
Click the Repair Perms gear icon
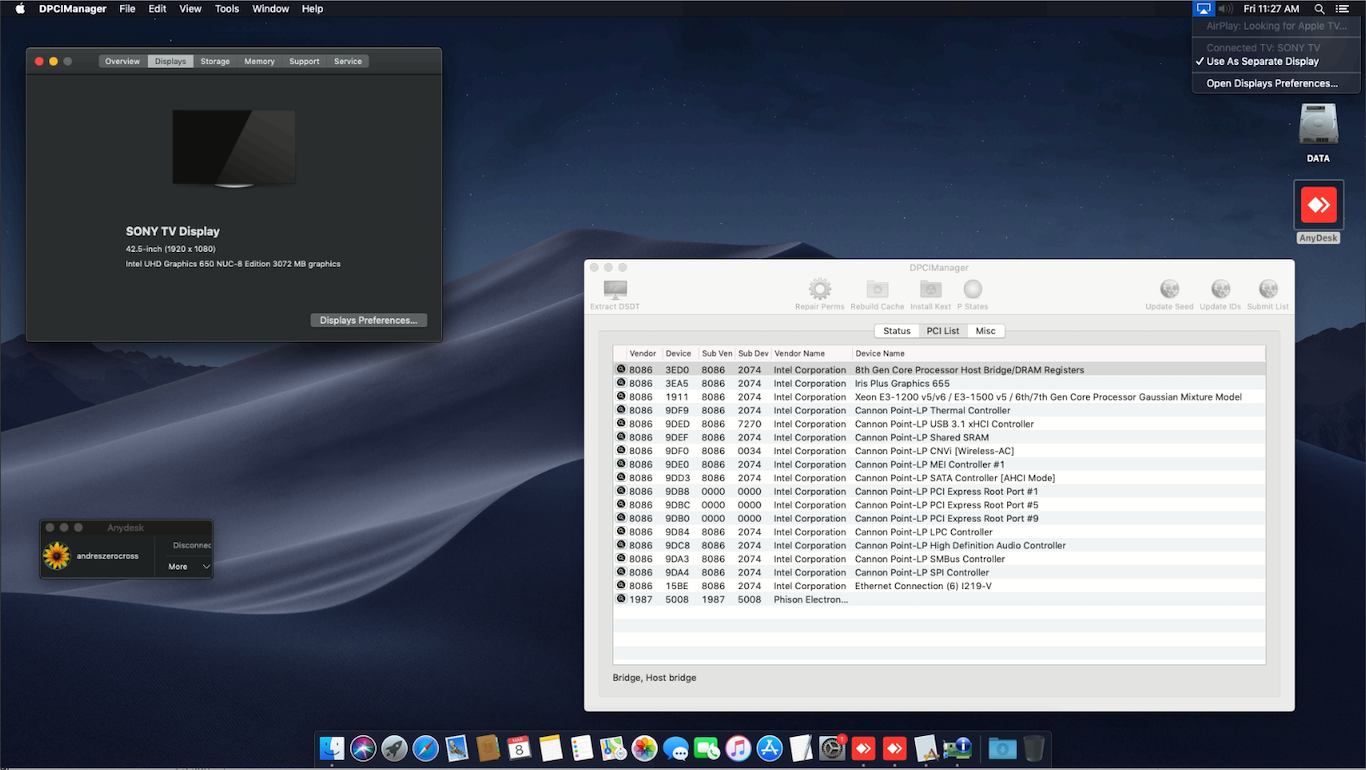pos(820,290)
